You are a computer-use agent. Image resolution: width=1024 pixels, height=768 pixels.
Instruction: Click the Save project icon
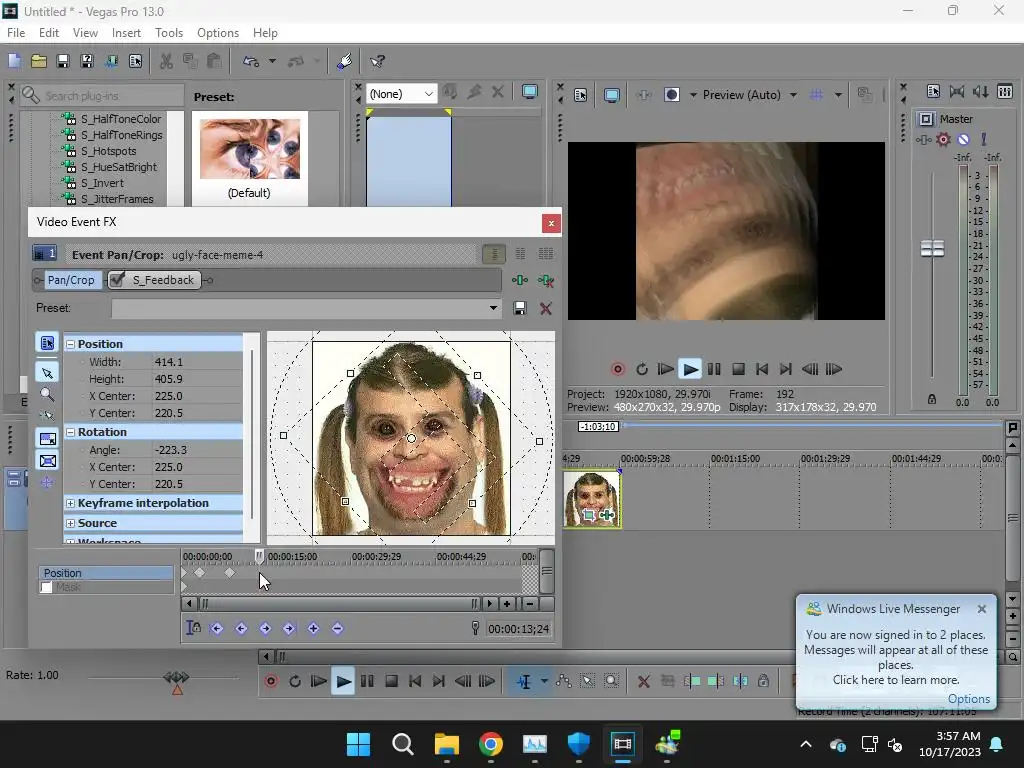(63, 61)
